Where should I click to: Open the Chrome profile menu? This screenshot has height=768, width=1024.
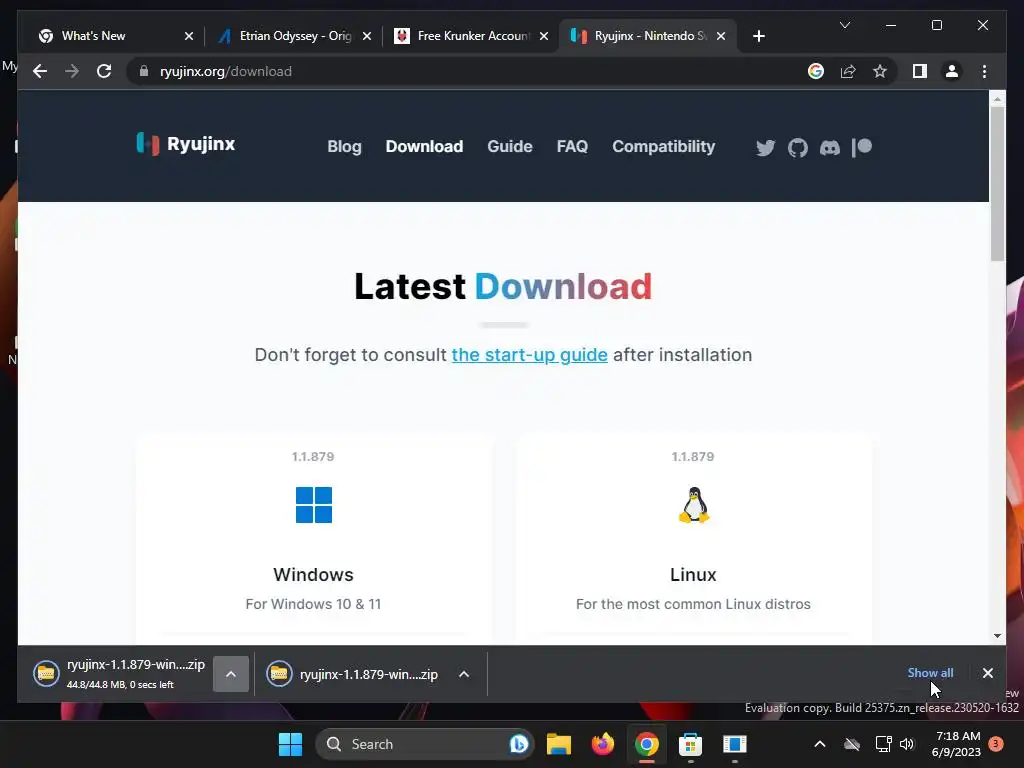[x=952, y=71]
